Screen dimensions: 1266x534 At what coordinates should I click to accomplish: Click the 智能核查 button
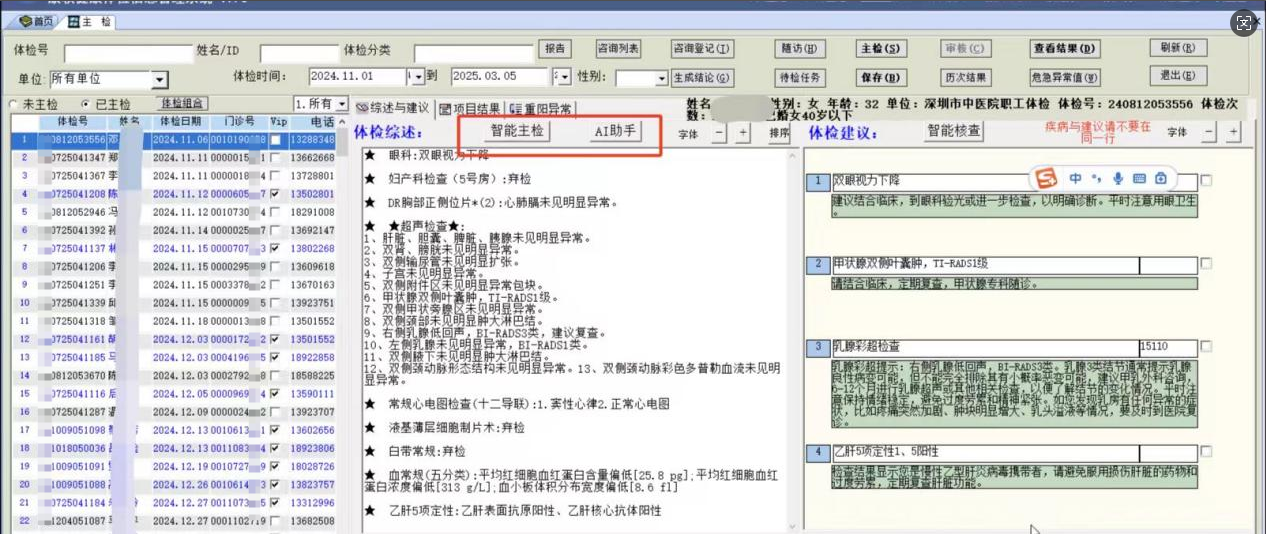pyautogui.click(x=954, y=130)
